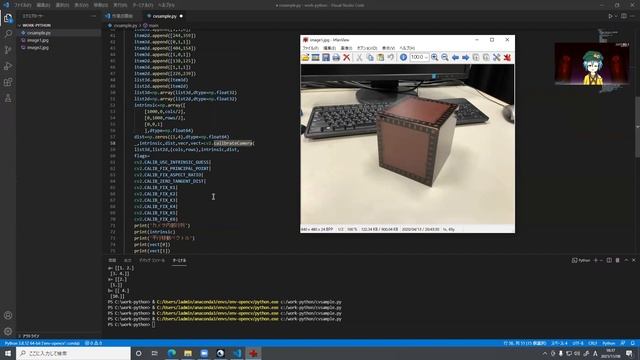Switch to the Welcome editor tab

point(122,16)
